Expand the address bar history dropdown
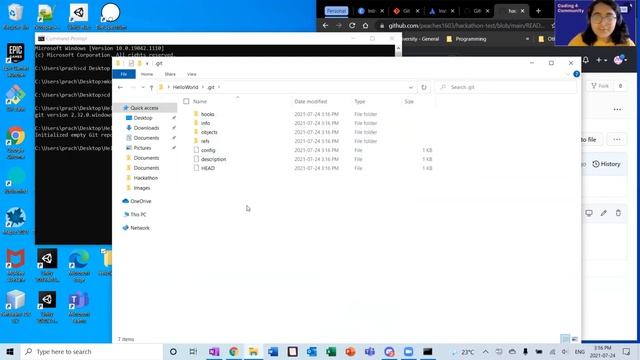640x360 pixels. (411, 87)
